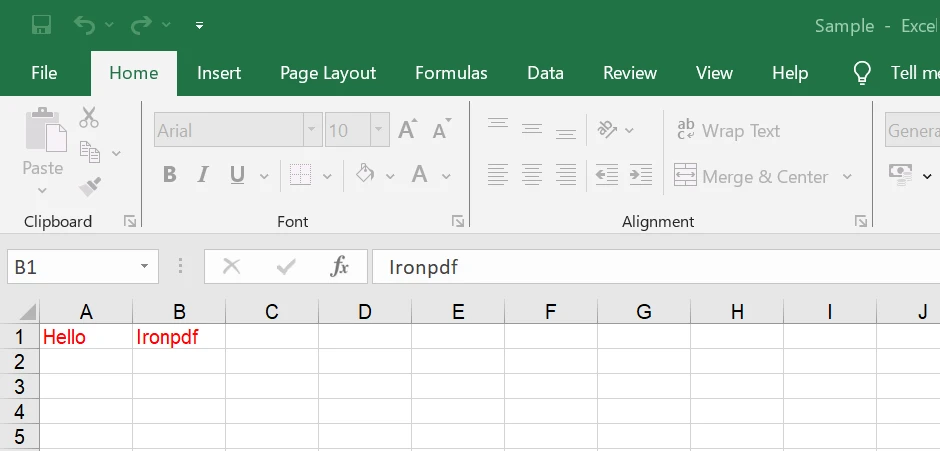This screenshot has height=451, width=940.
Task: Click the Merge & Center button
Action: click(x=753, y=176)
